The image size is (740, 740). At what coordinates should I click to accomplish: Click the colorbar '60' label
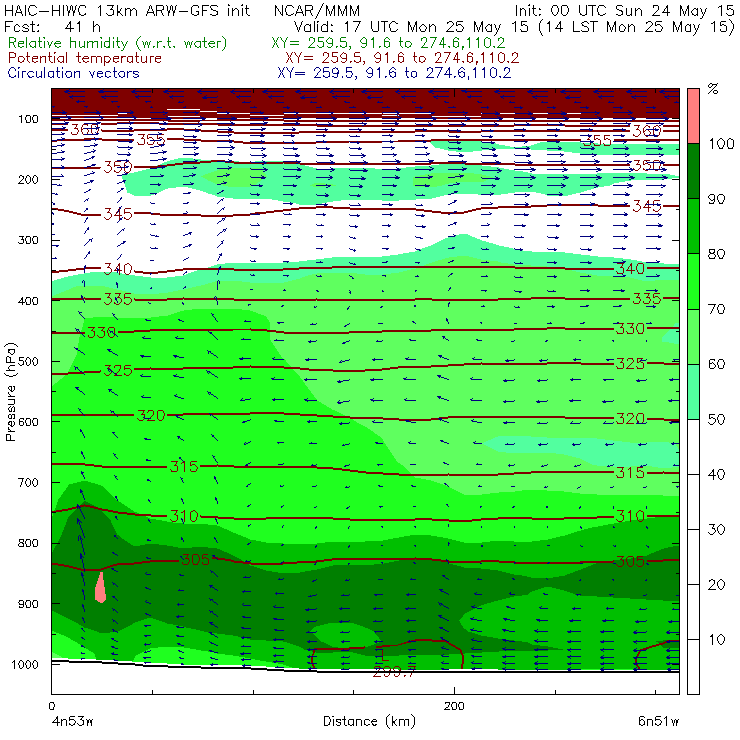pyautogui.click(x=717, y=364)
